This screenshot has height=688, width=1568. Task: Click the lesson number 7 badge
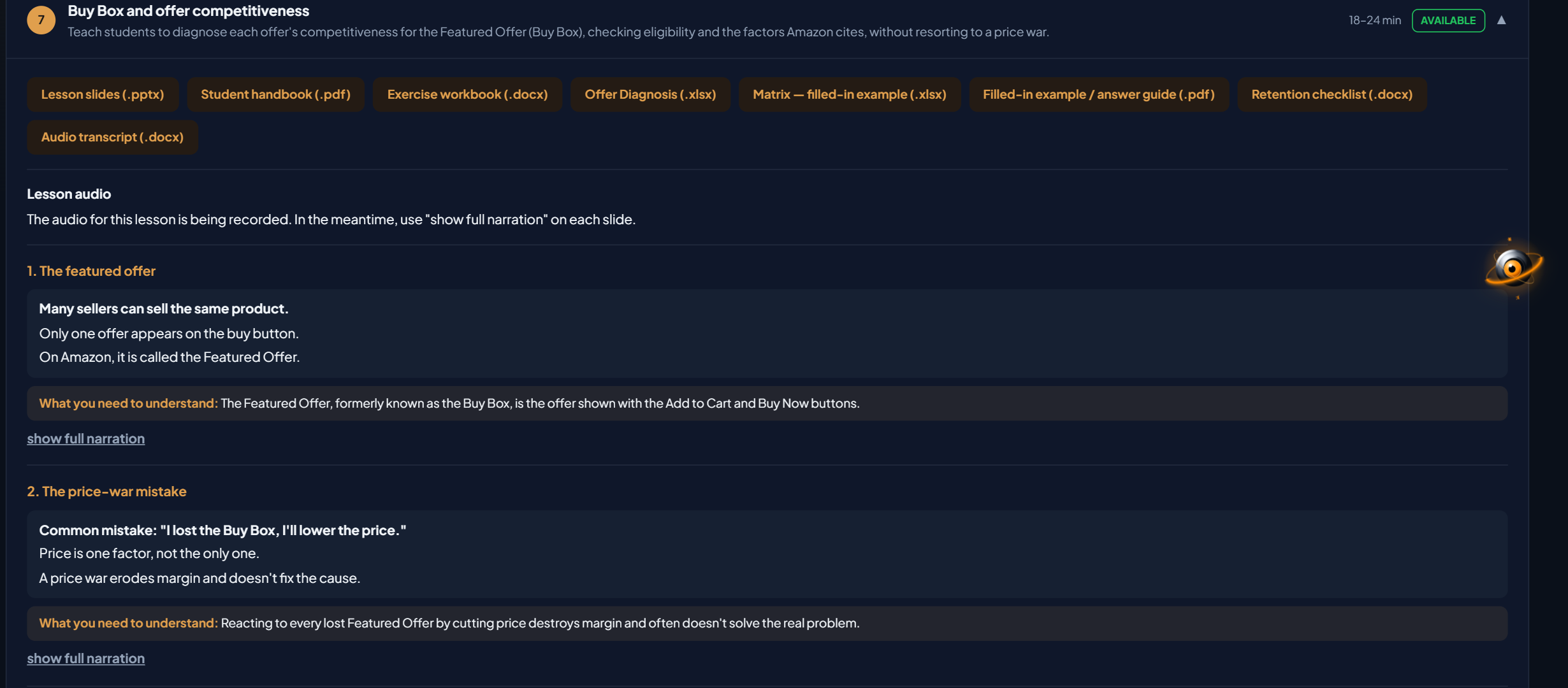click(41, 20)
